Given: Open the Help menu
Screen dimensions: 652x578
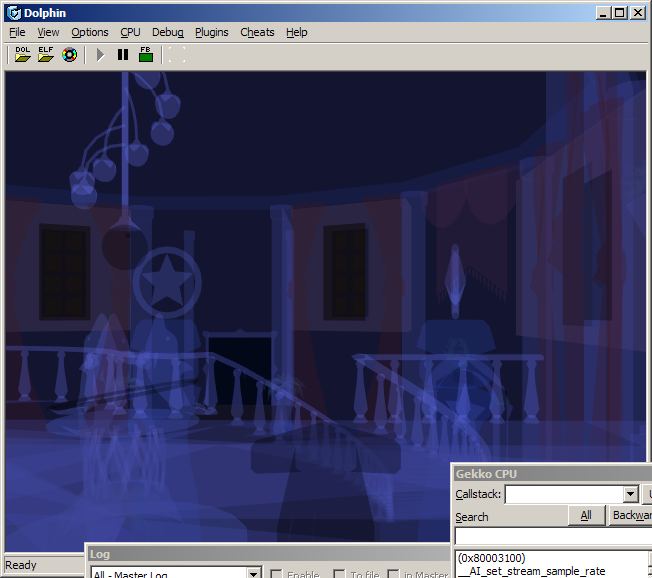Looking at the screenshot, I should pyautogui.click(x=296, y=32).
